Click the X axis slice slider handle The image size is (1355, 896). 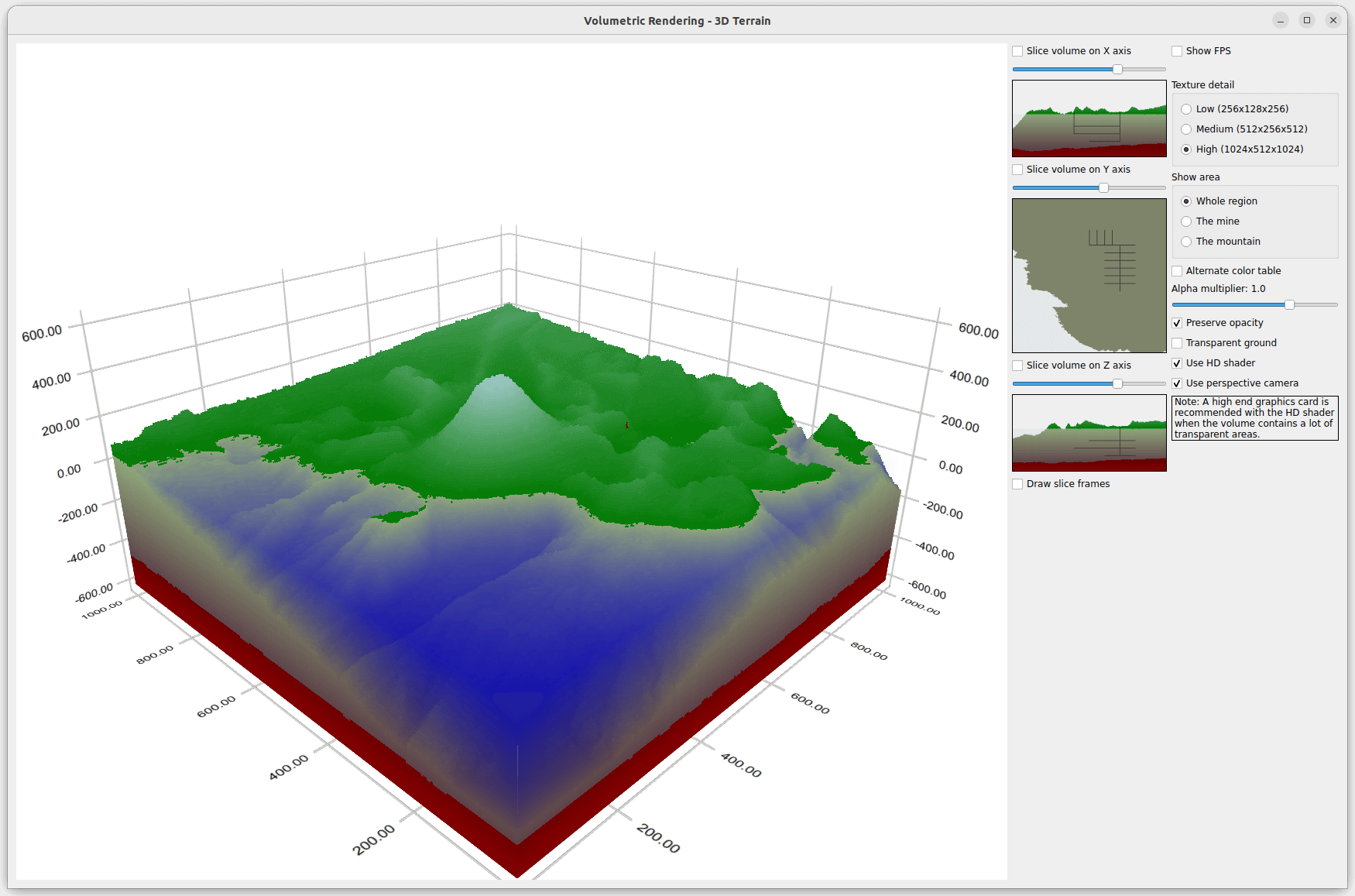[x=1117, y=70]
